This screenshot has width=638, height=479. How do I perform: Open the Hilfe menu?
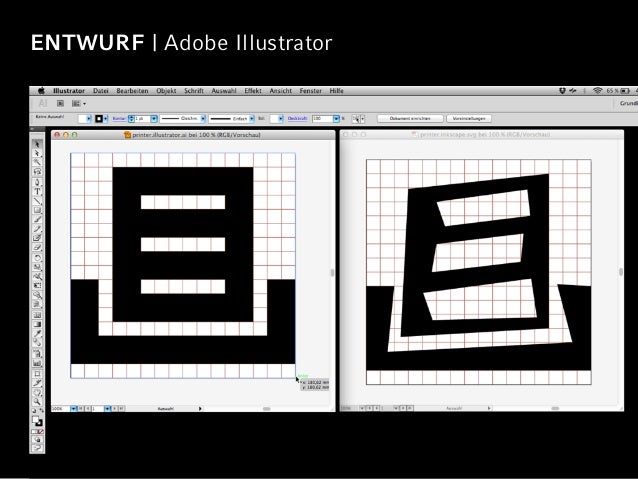tap(336, 91)
